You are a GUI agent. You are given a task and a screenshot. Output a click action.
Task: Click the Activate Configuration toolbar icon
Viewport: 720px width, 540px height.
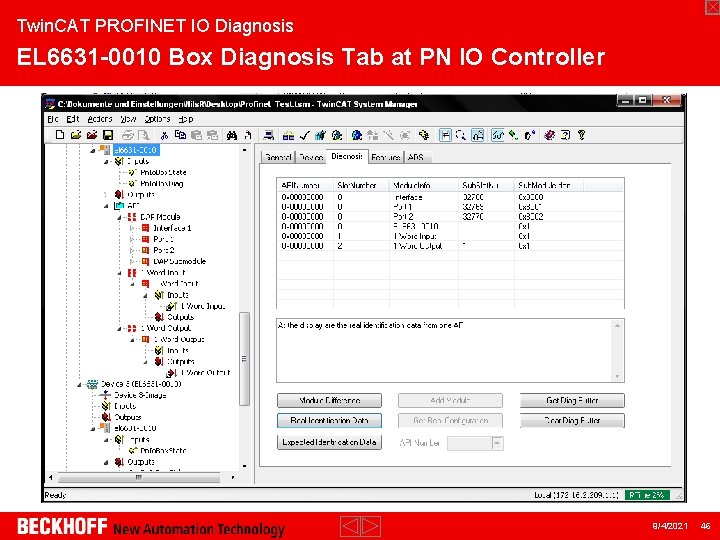321,135
